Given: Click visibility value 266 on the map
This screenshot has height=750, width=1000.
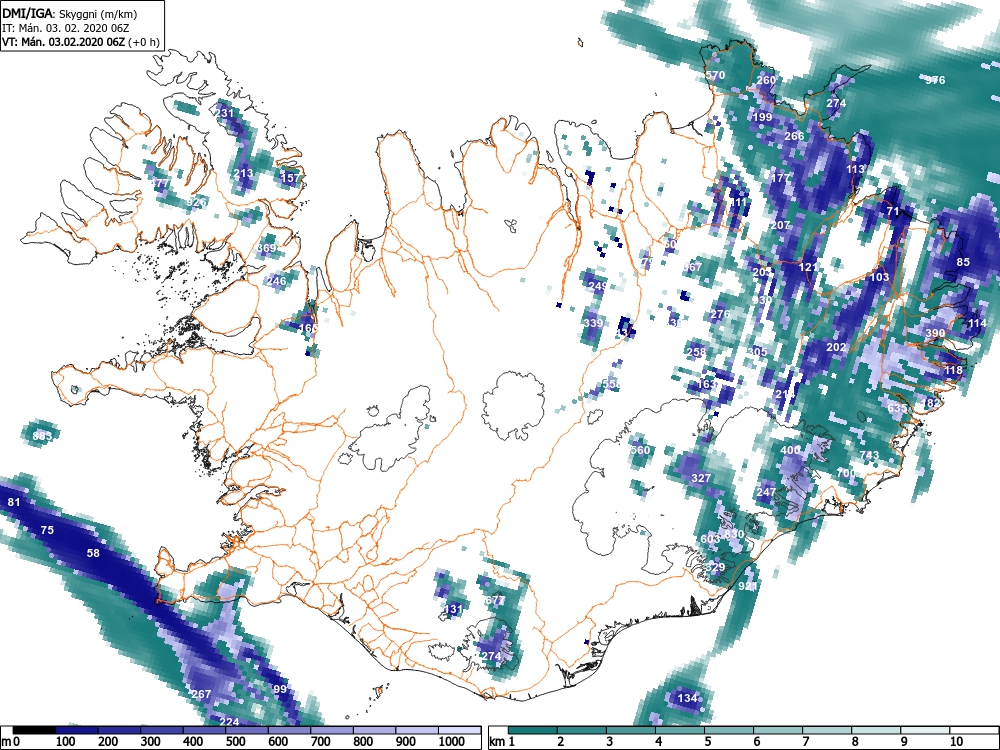Looking at the screenshot, I should (x=794, y=136).
